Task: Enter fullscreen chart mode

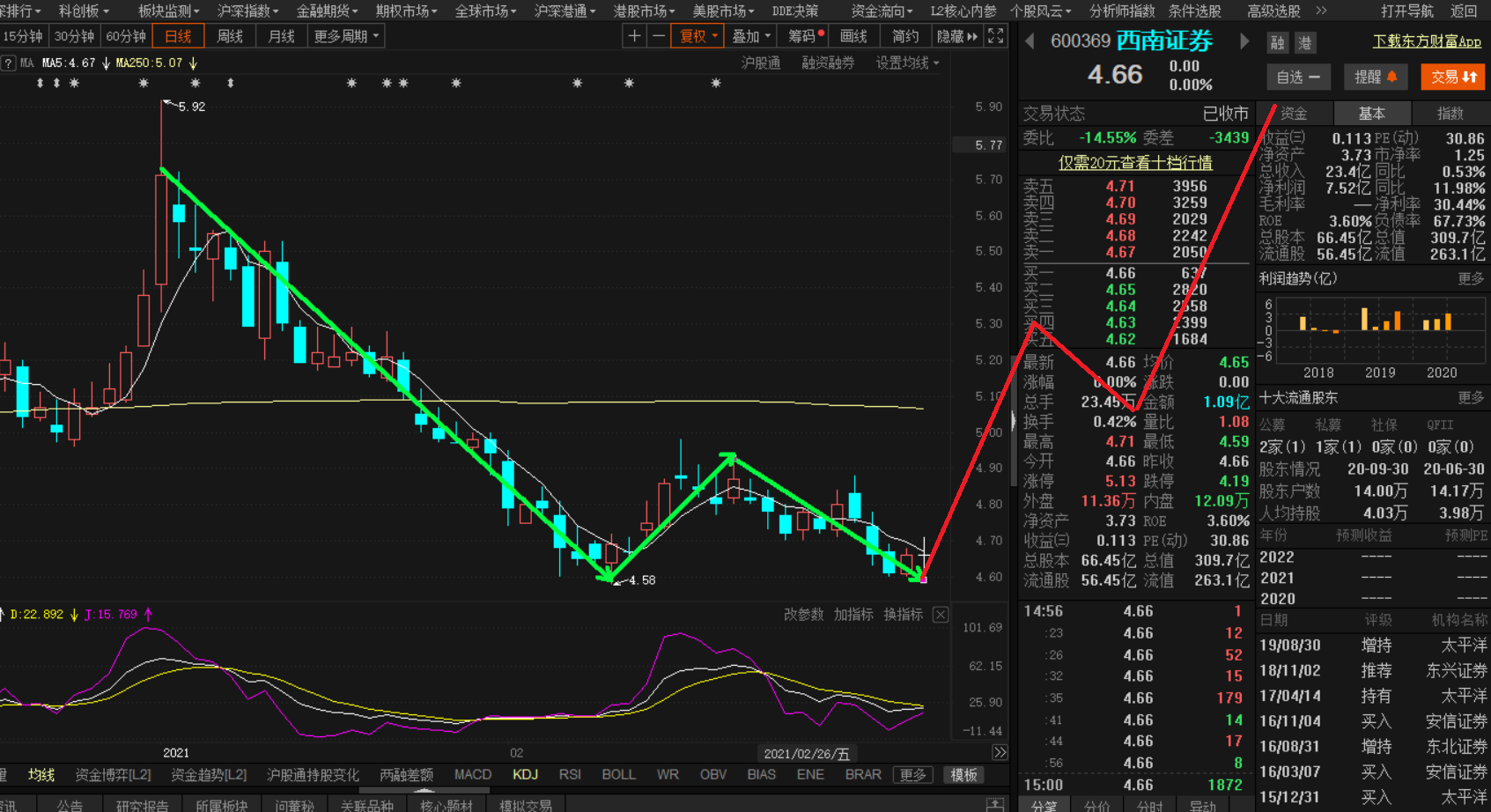Action: pos(996,36)
